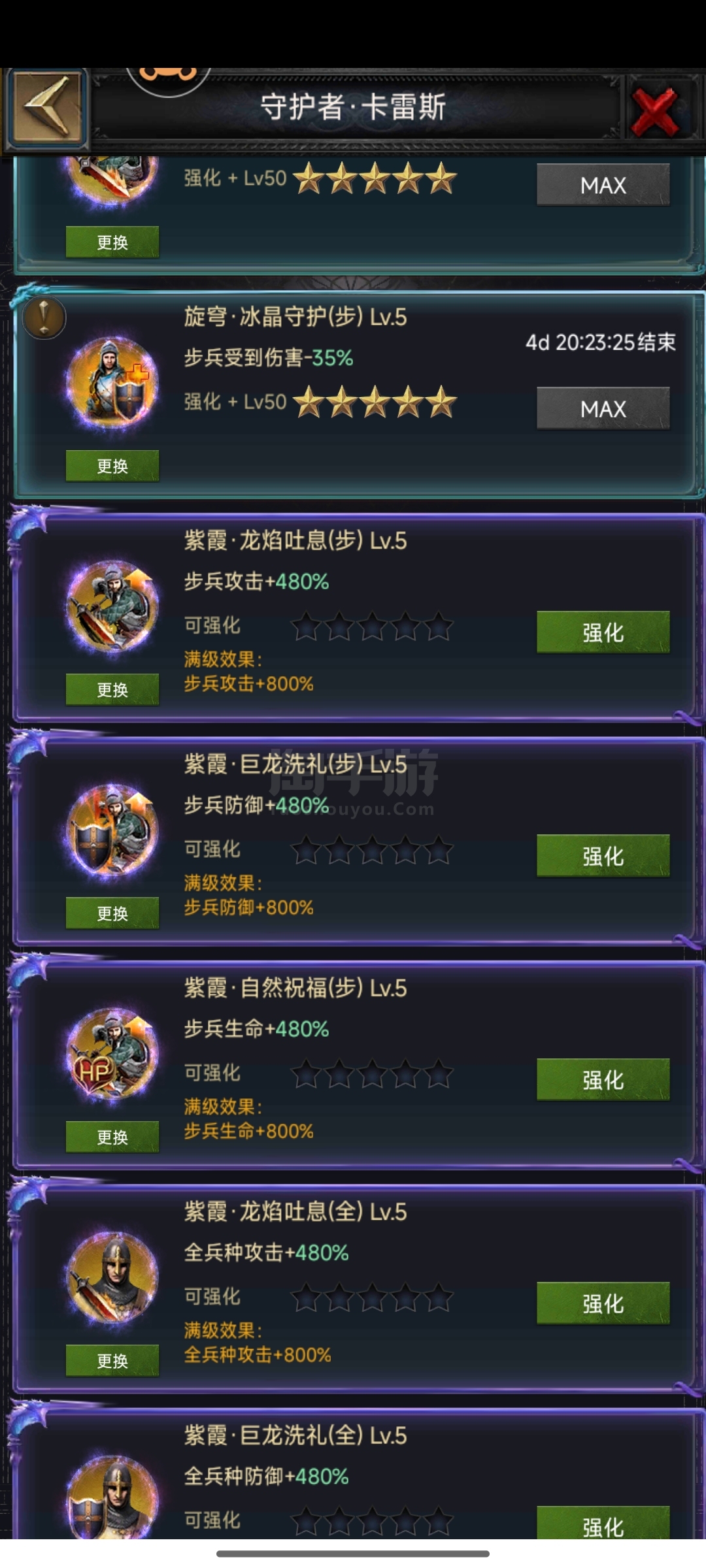
Task: Click 强化 button for 全兵种攻击+480% skill
Action: (x=603, y=1303)
